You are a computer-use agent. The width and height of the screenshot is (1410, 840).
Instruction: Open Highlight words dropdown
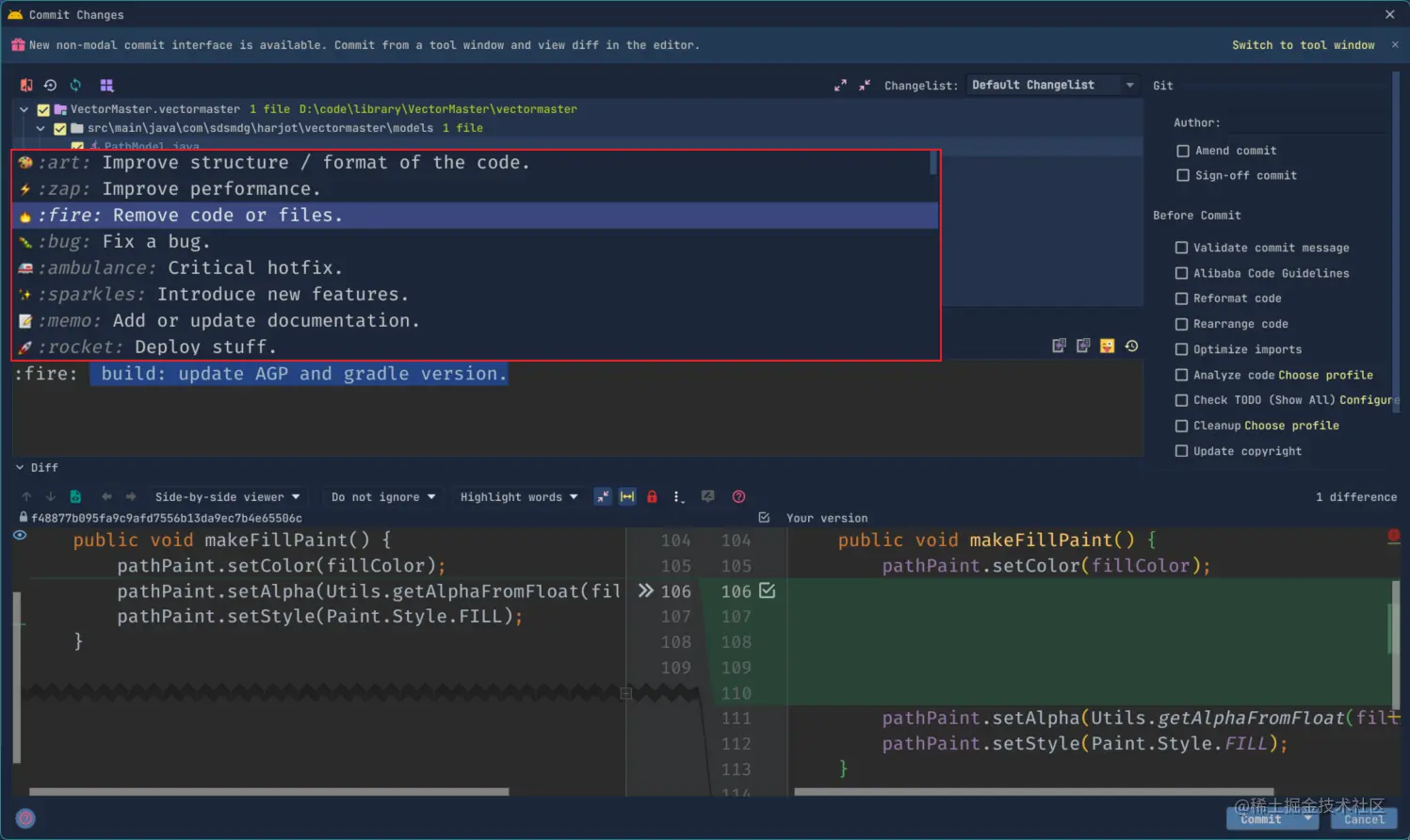519,496
